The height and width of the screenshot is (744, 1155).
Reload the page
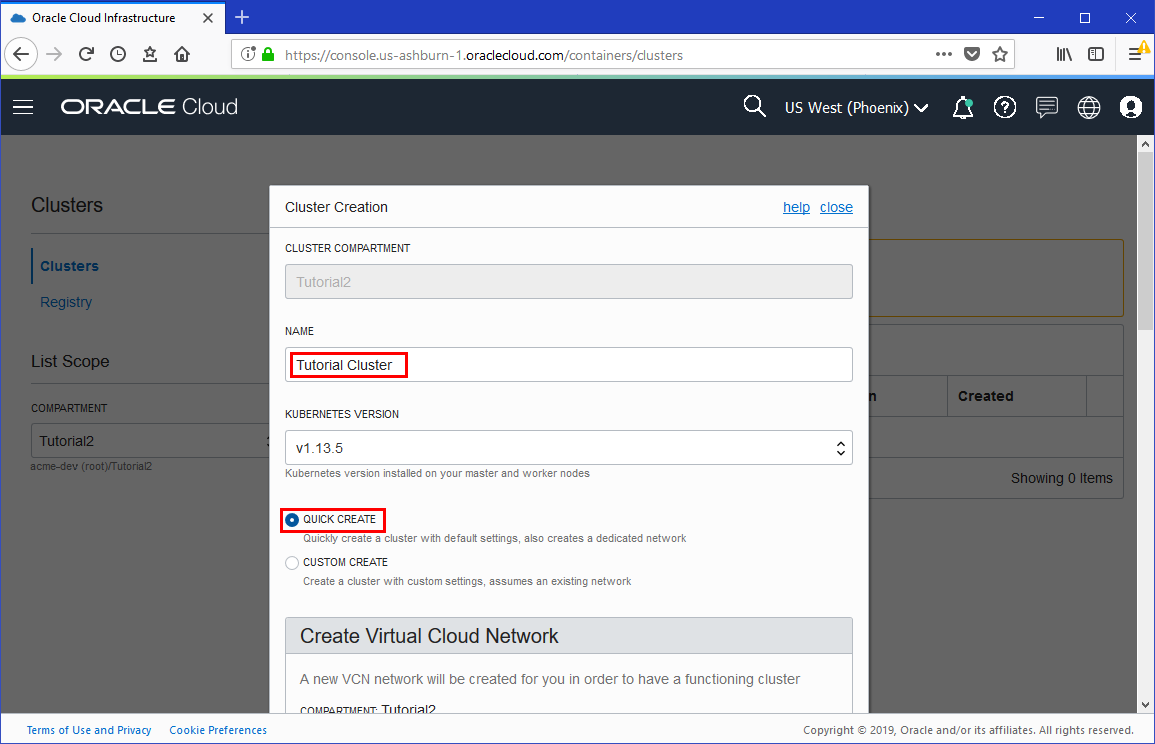tap(86, 55)
